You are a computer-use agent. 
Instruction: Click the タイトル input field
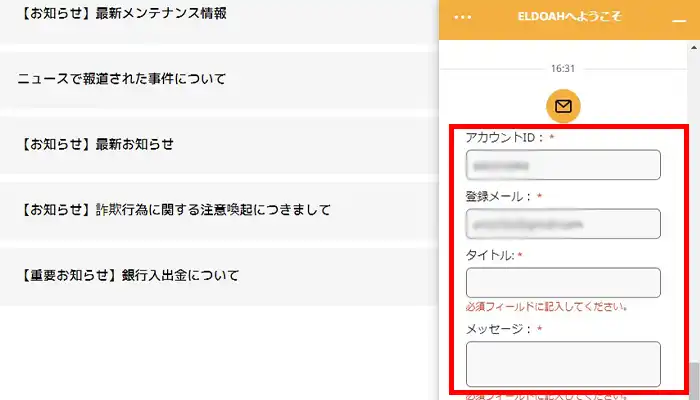(563, 283)
